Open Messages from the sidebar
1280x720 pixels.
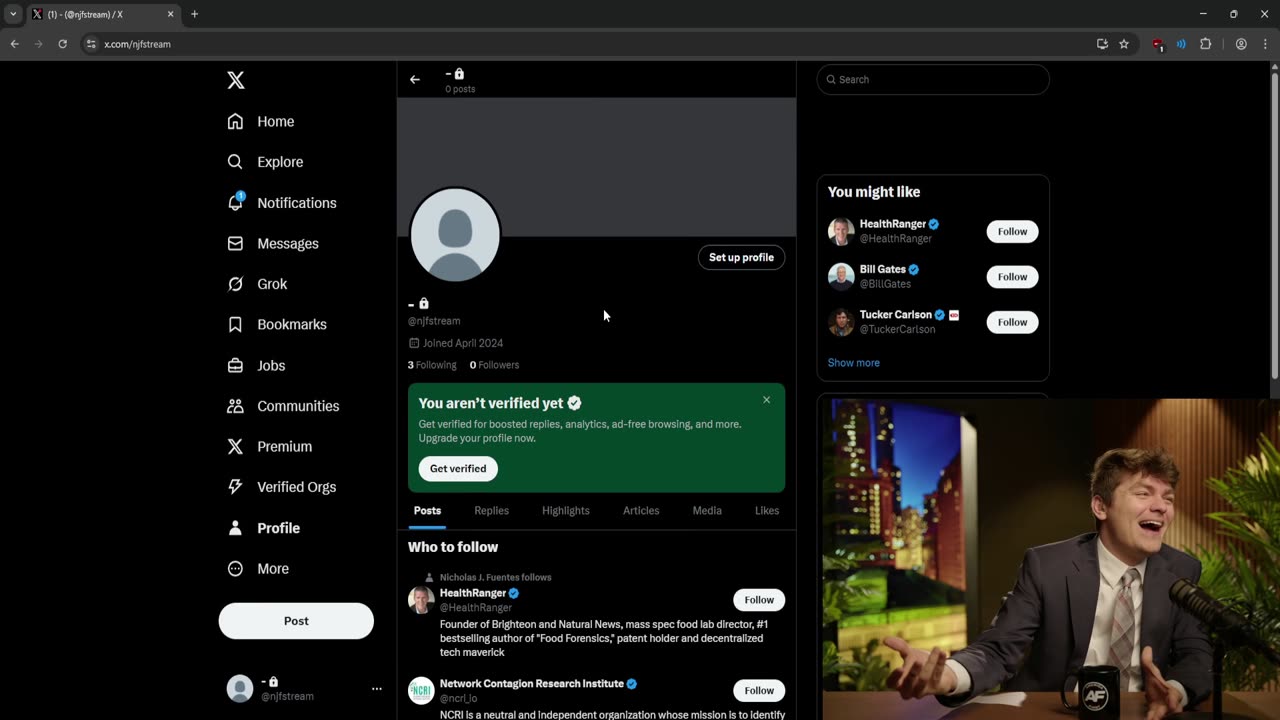[273, 244]
